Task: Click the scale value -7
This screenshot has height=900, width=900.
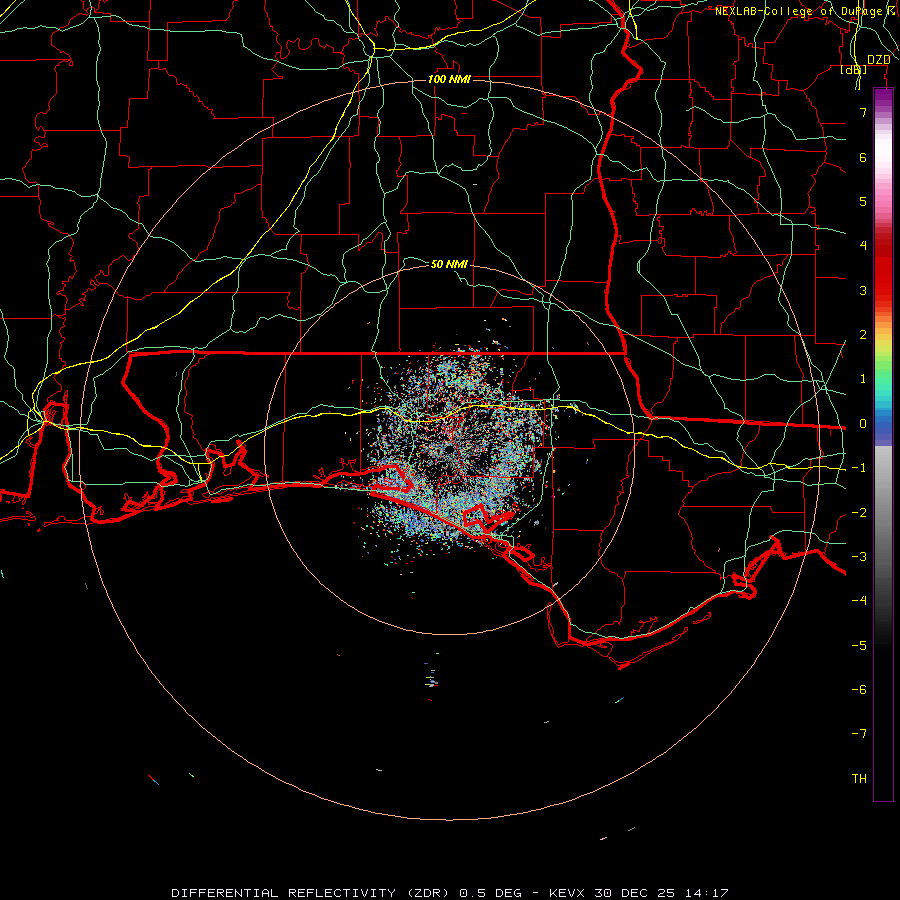Action: pos(859,734)
